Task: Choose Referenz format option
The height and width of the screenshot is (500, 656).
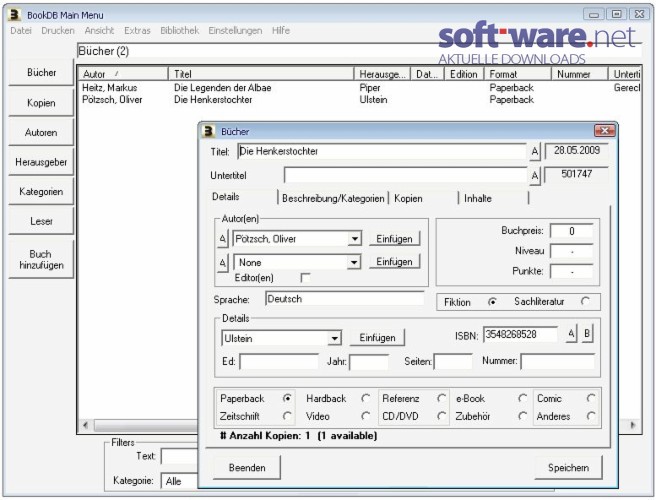Action: [441, 398]
